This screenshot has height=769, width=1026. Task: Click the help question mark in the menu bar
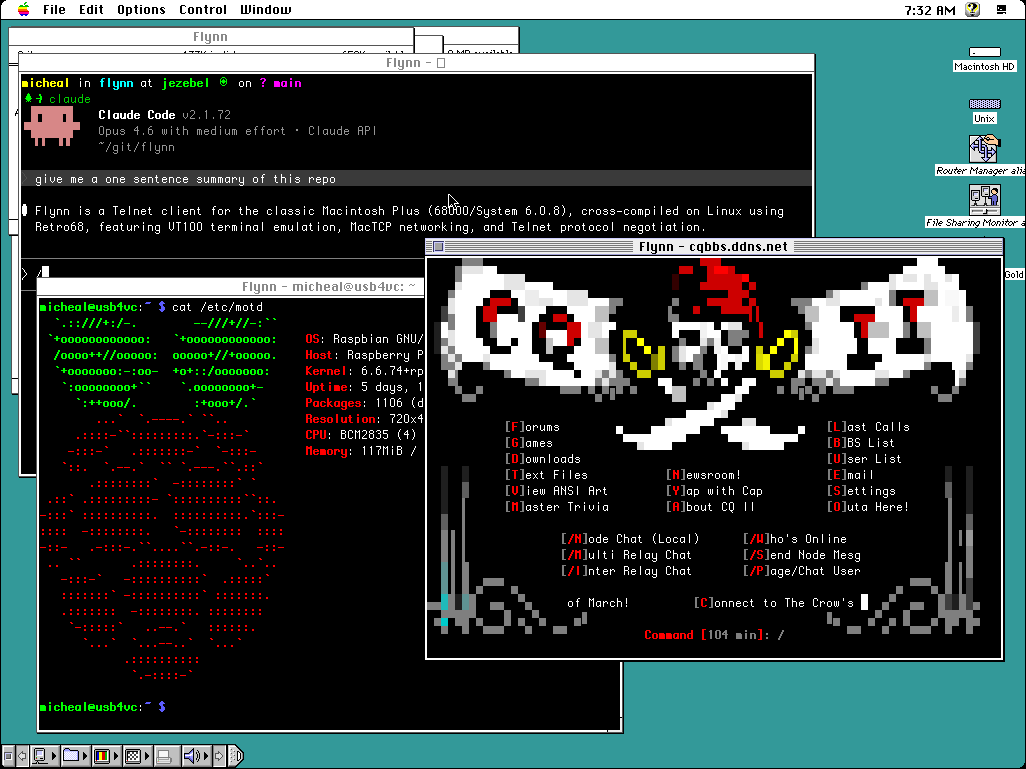[x=971, y=9]
